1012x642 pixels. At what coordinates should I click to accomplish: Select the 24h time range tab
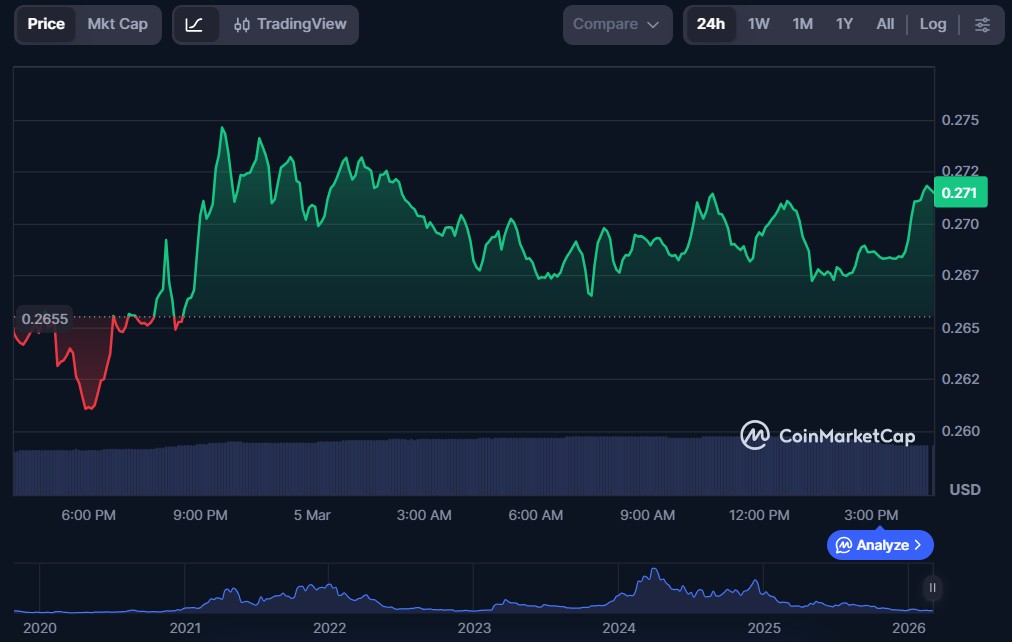(711, 24)
